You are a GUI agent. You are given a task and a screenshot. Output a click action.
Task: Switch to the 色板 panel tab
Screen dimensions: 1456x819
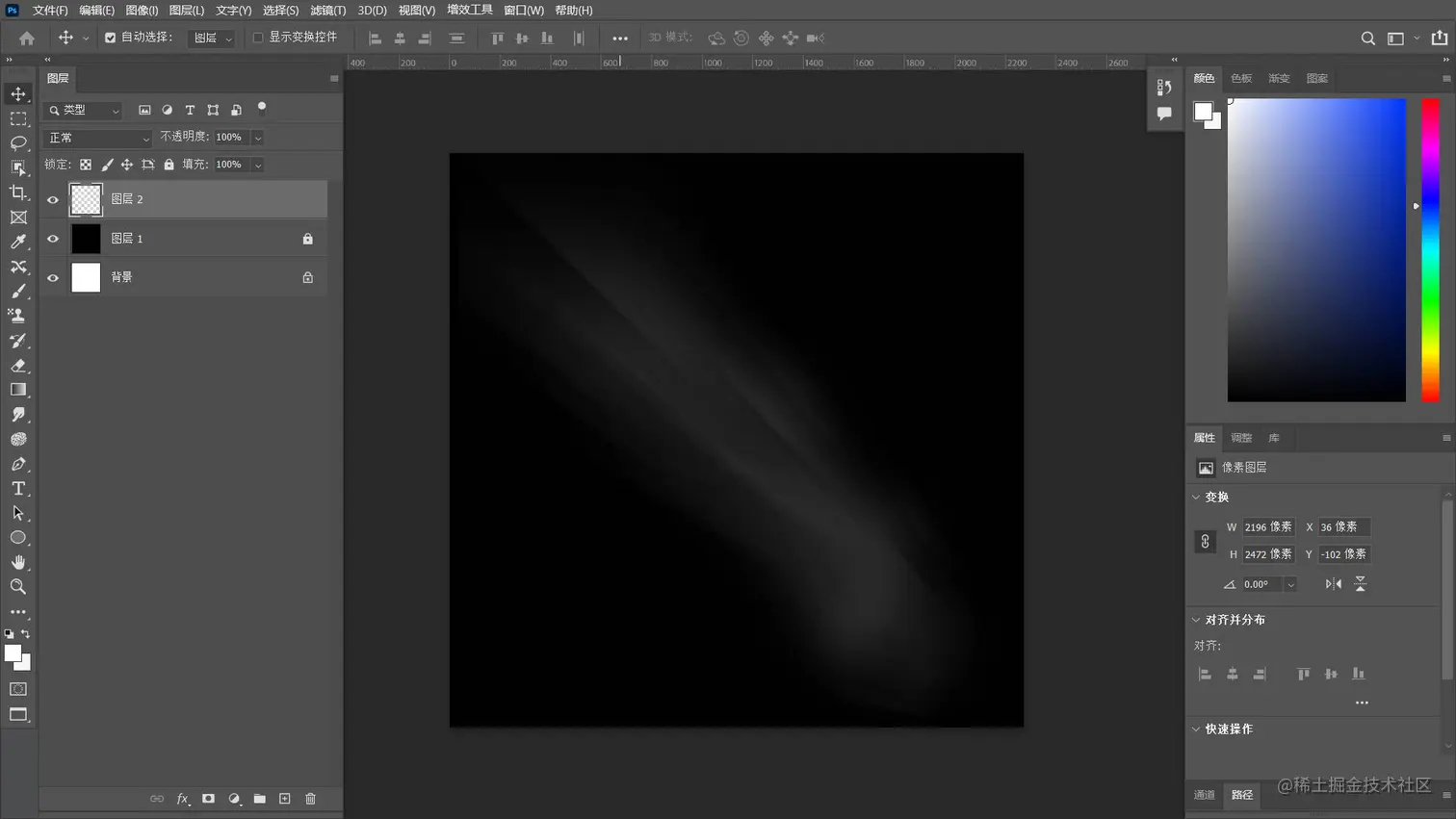(1240, 78)
